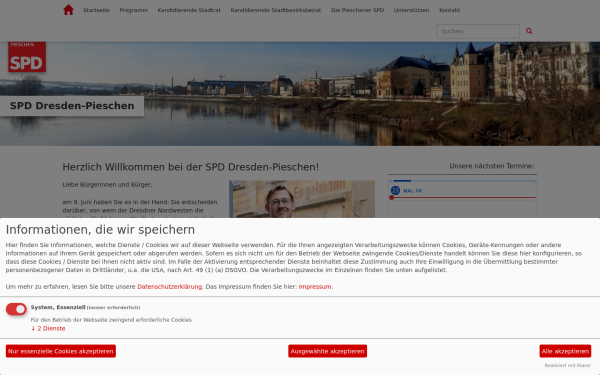Image resolution: width=600 pixels, height=375 pixels.
Task: Open the Kontakt menu item
Action: point(449,10)
